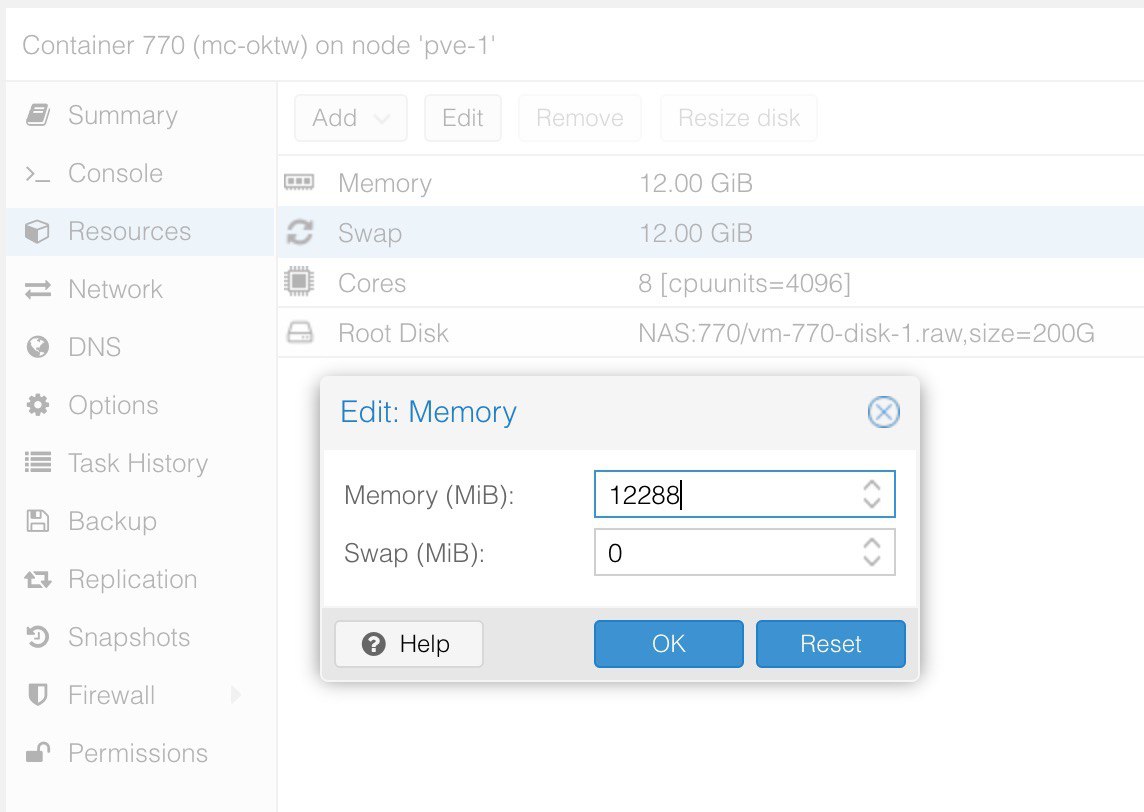This screenshot has height=812, width=1144.
Task: Focus the Memory (MiB) input field
Action: click(x=744, y=495)
